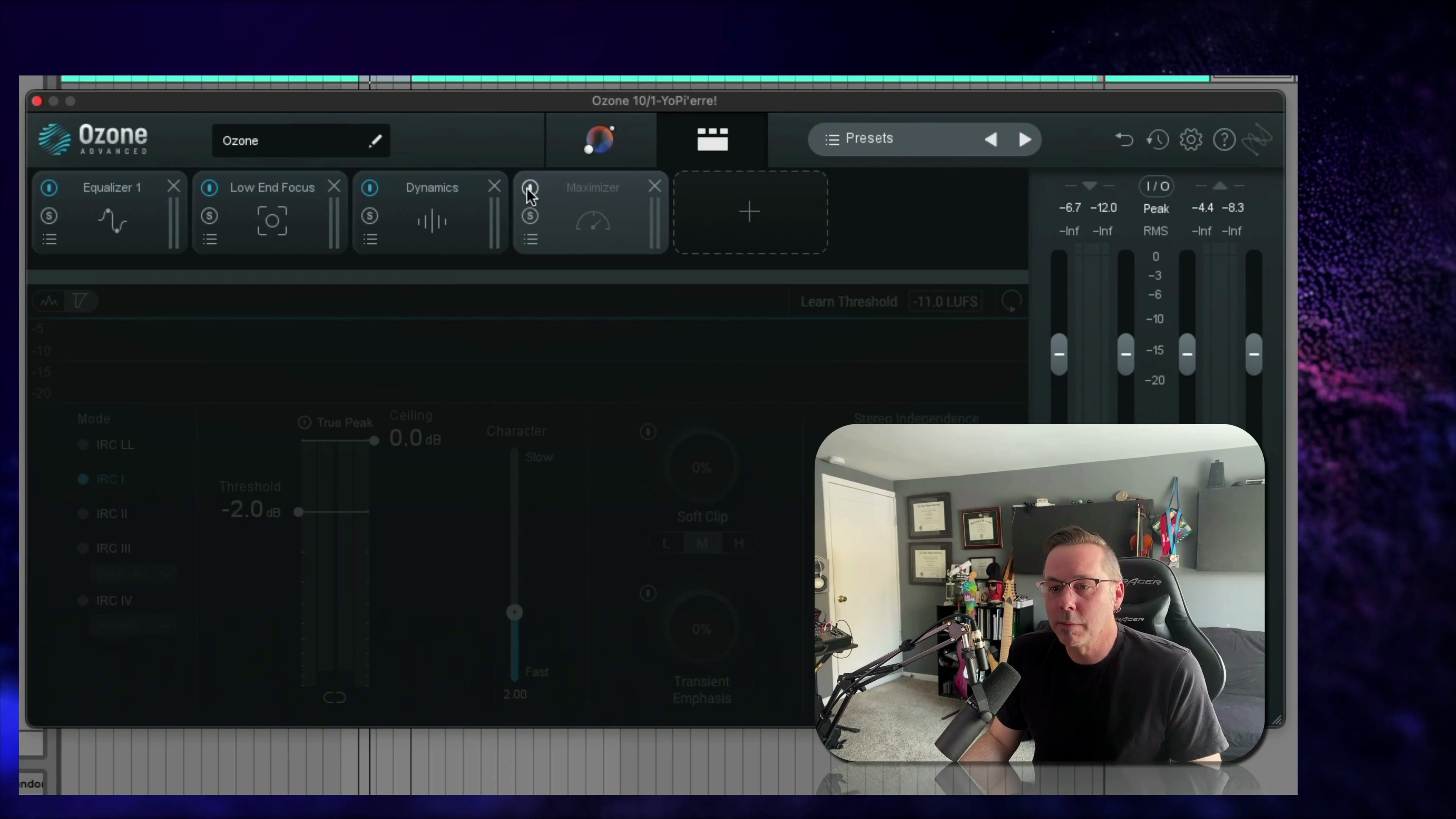Adjust the Character speed slider
Viewport: 1456px width, 819px height.
click(515, 612)
